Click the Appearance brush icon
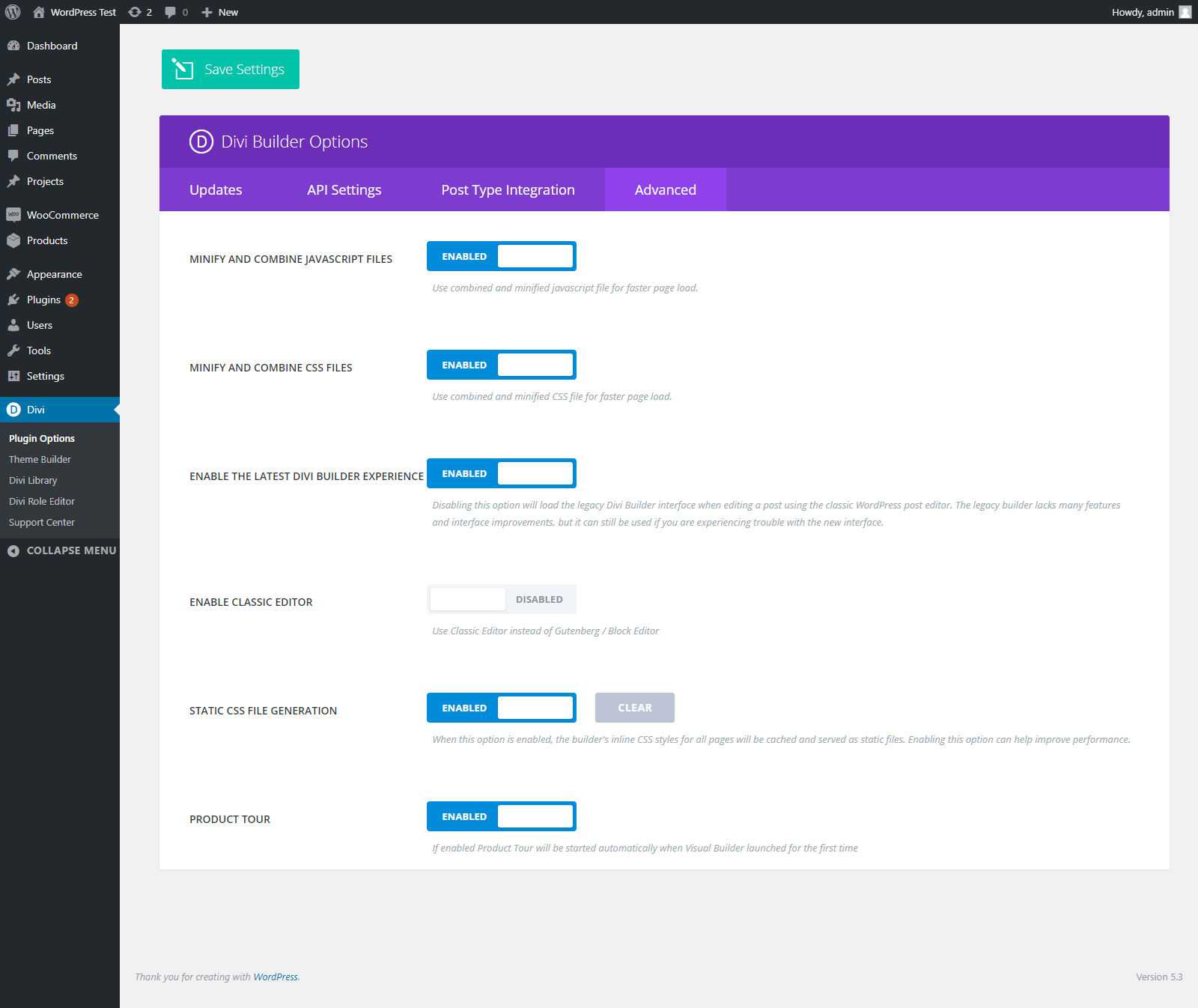 point(13,274)
